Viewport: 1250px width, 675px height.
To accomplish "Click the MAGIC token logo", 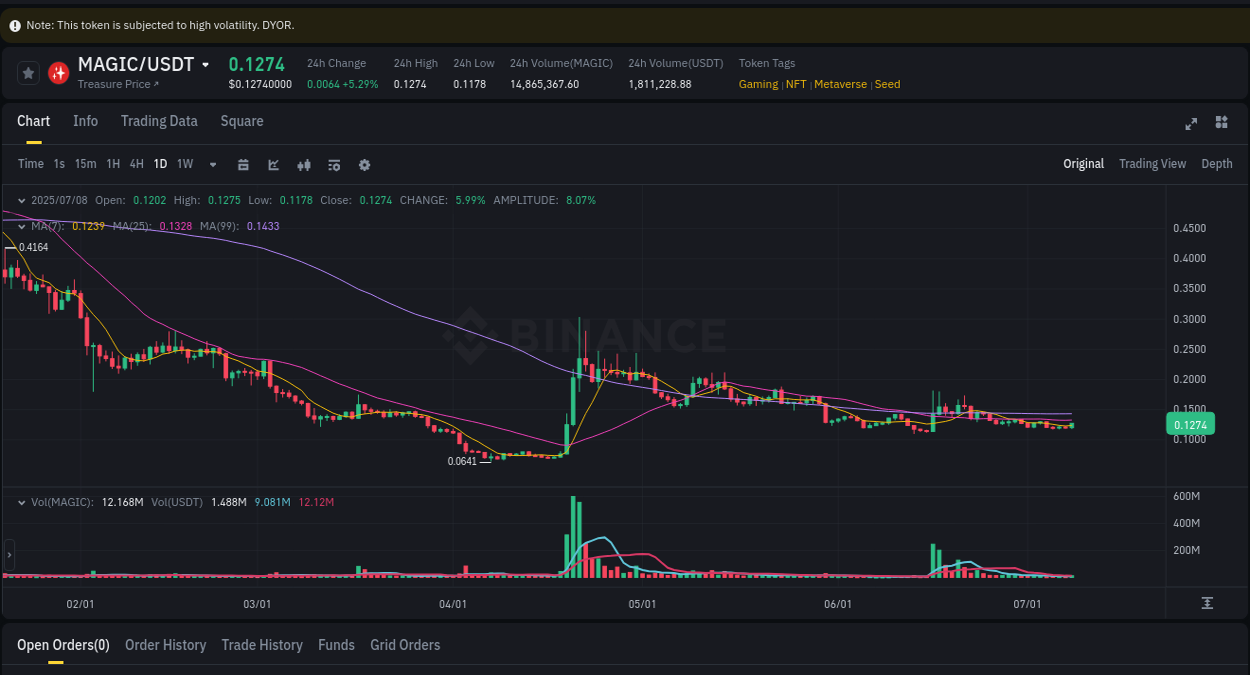I will point(58,72).
